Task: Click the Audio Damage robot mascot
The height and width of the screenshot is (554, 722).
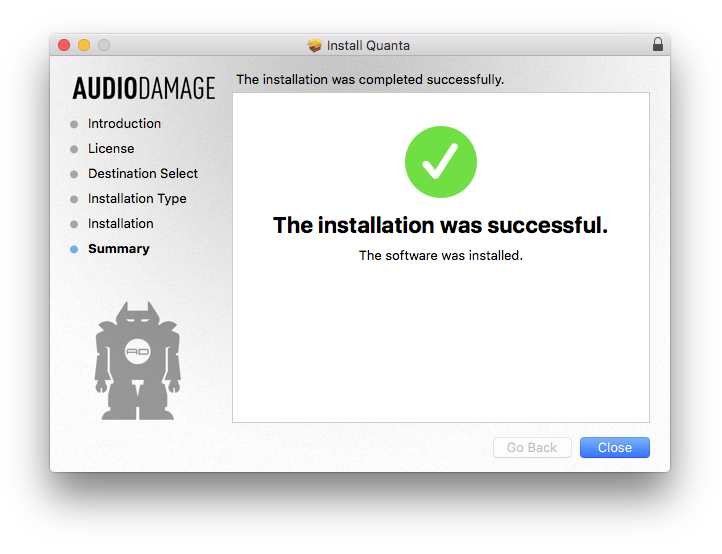Action: [x=138, y=361]
